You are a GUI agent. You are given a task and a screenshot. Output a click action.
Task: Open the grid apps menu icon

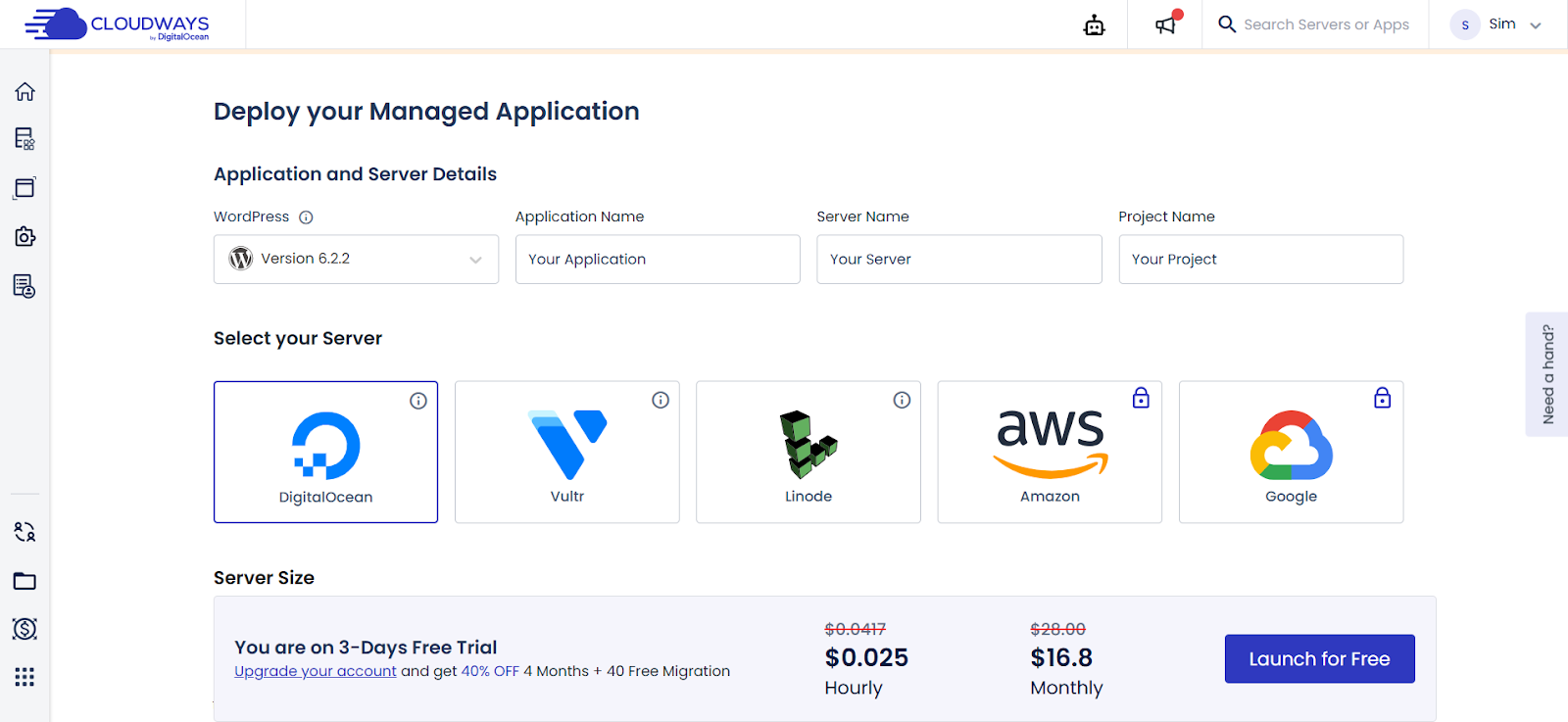24,677
